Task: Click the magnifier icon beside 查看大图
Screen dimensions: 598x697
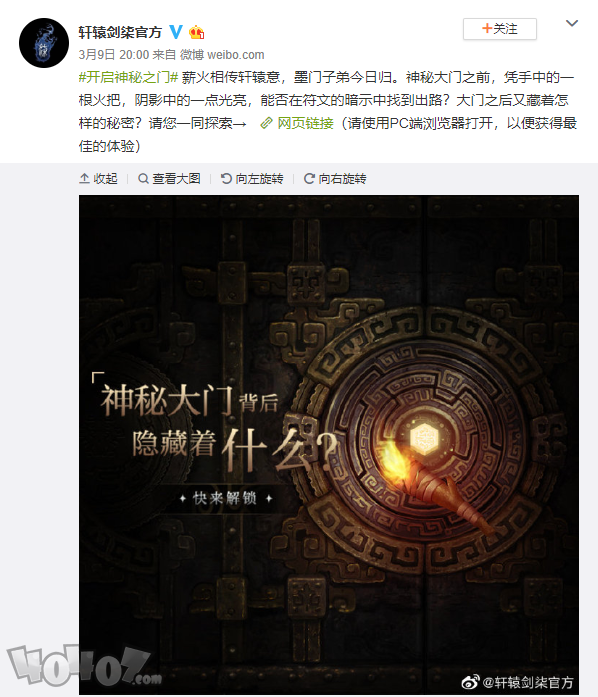Action: [x=143, y=179]
